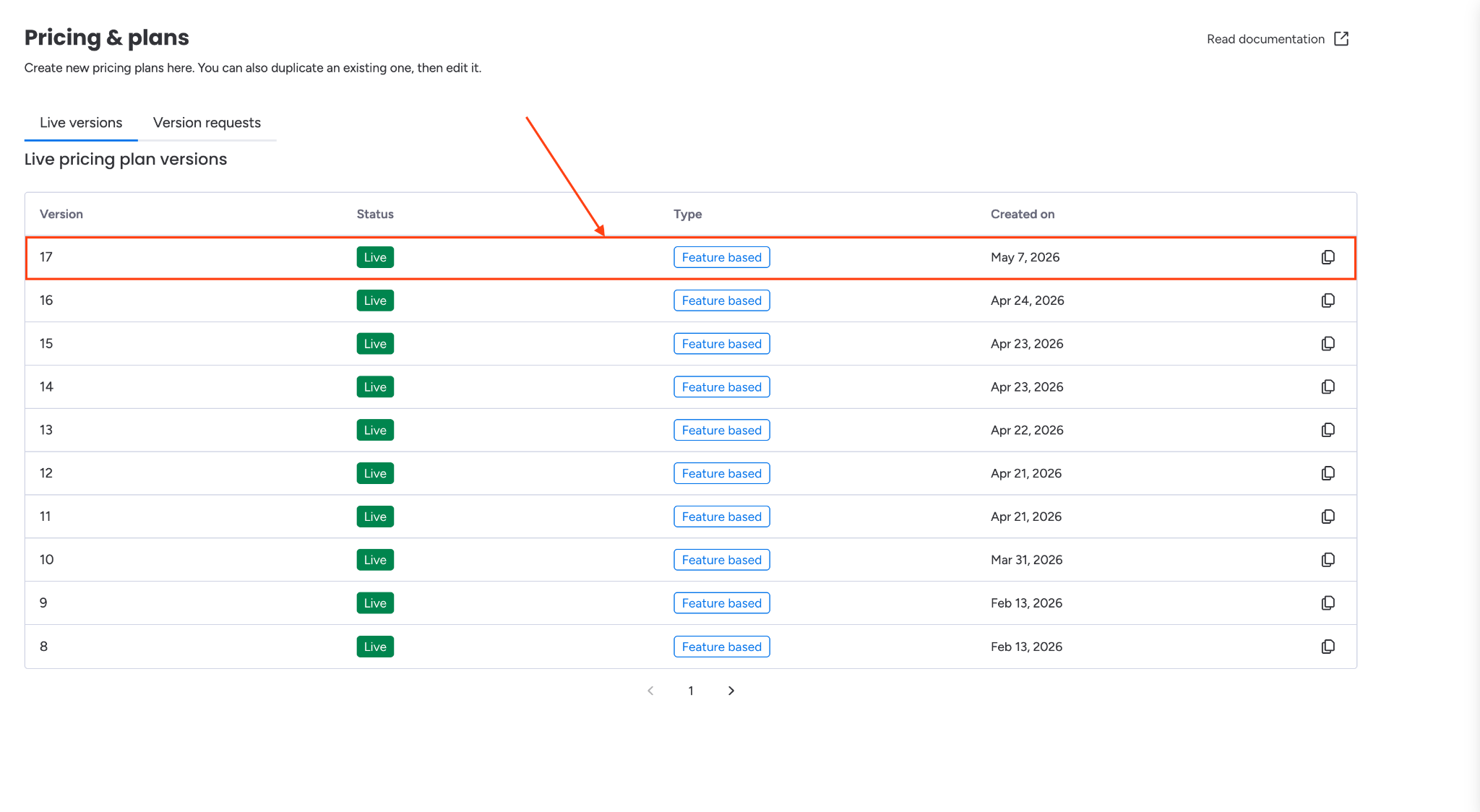This screenshot has height=812, width=1480.
Task: Duplicate pricing plan version 12
Action: 1328,473
